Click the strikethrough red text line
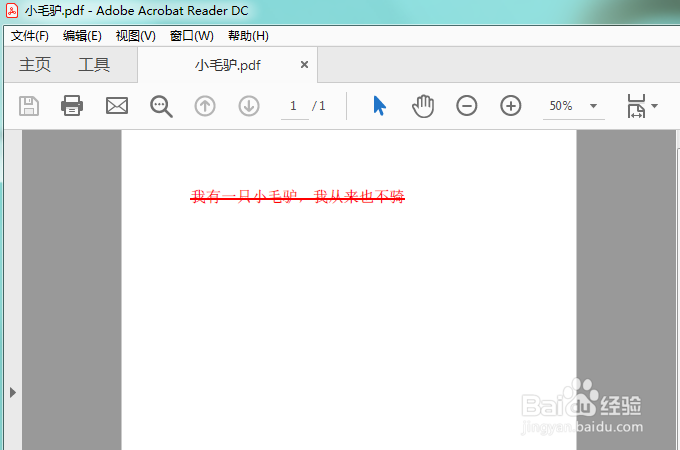 coord(298,196)
